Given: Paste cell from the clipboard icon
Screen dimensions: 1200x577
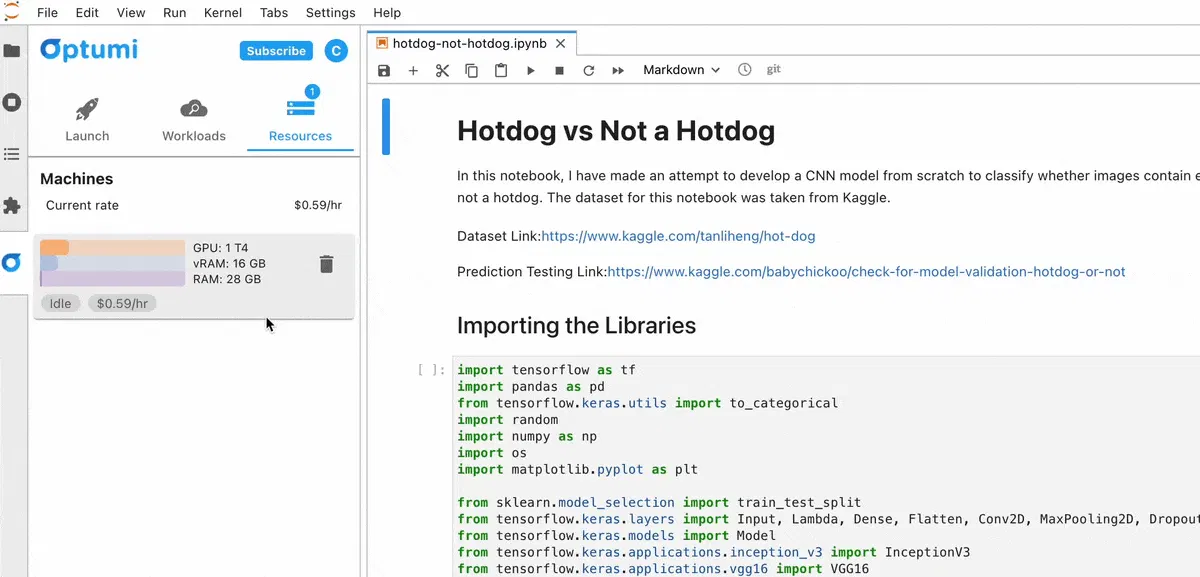Looking at the screenshot, I should [501, 70].
